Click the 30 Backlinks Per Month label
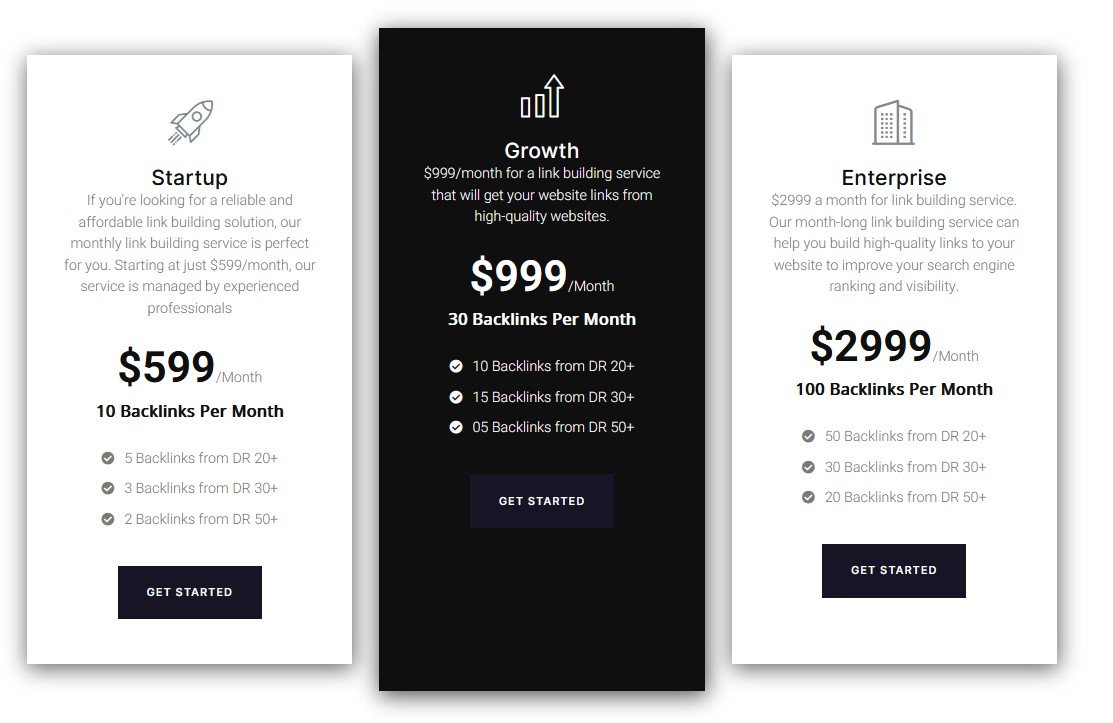1113x723 pixels. [542, 319]
